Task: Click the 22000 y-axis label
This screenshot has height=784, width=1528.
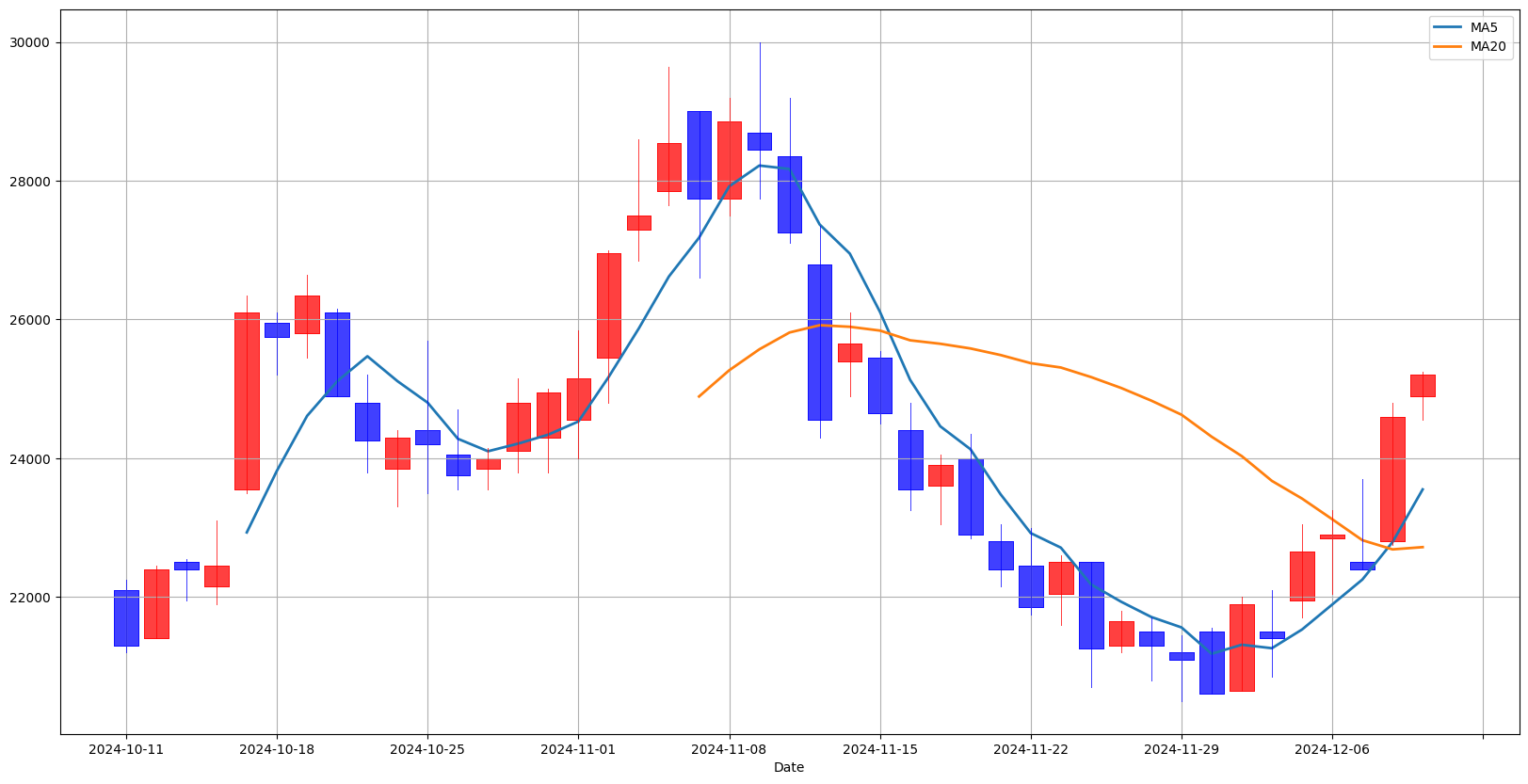Action: click(31, 598)
